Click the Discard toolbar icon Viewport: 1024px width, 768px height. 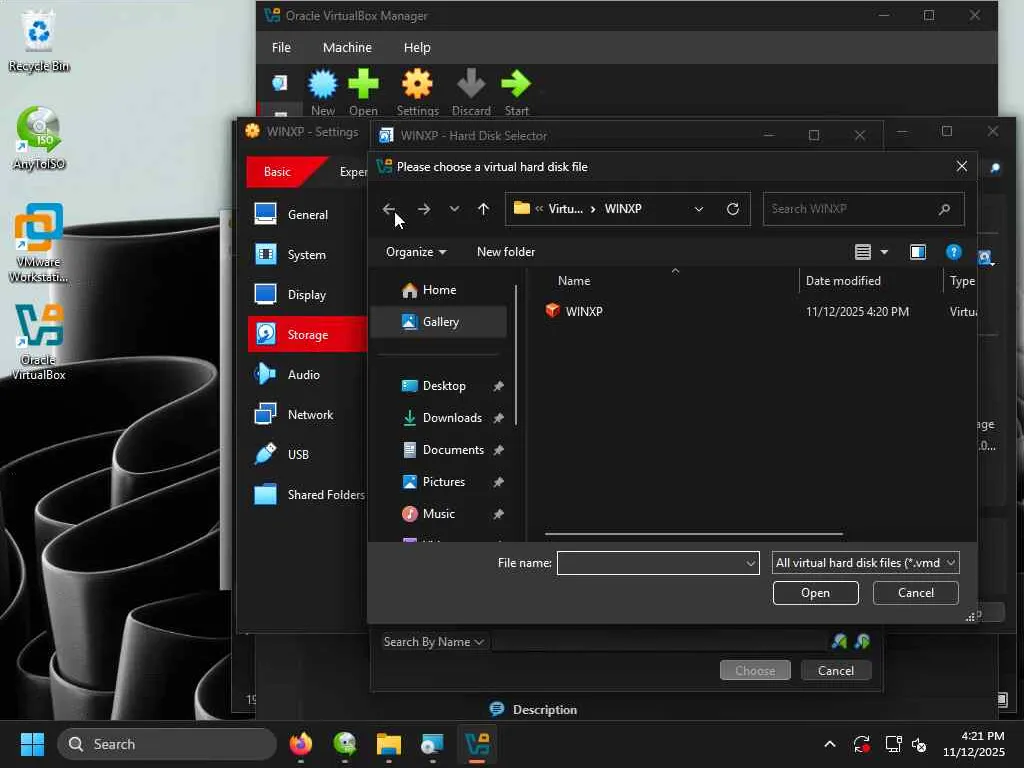(471, 85)
